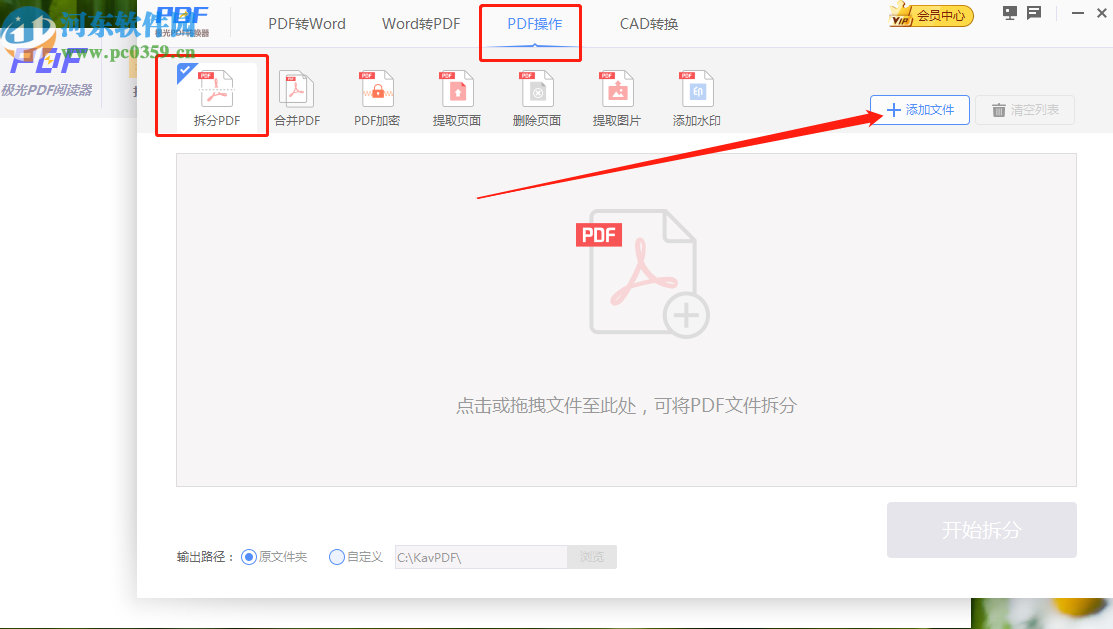Viewport: 1113px width, 629px height.
Task: Select the 提取图片 image extraction tool
Action: click(616, 95)
